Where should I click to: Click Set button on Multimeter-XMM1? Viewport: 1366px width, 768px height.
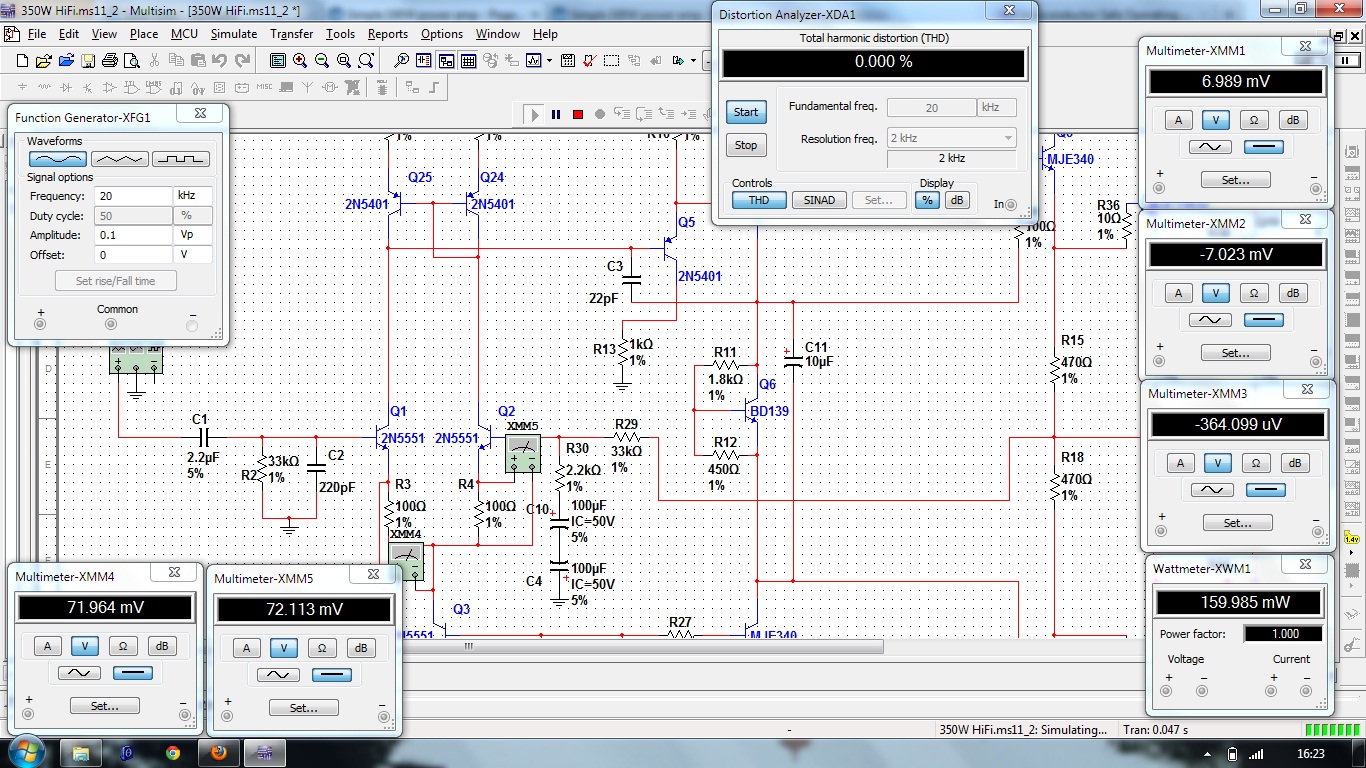(x=1236, y=180)
